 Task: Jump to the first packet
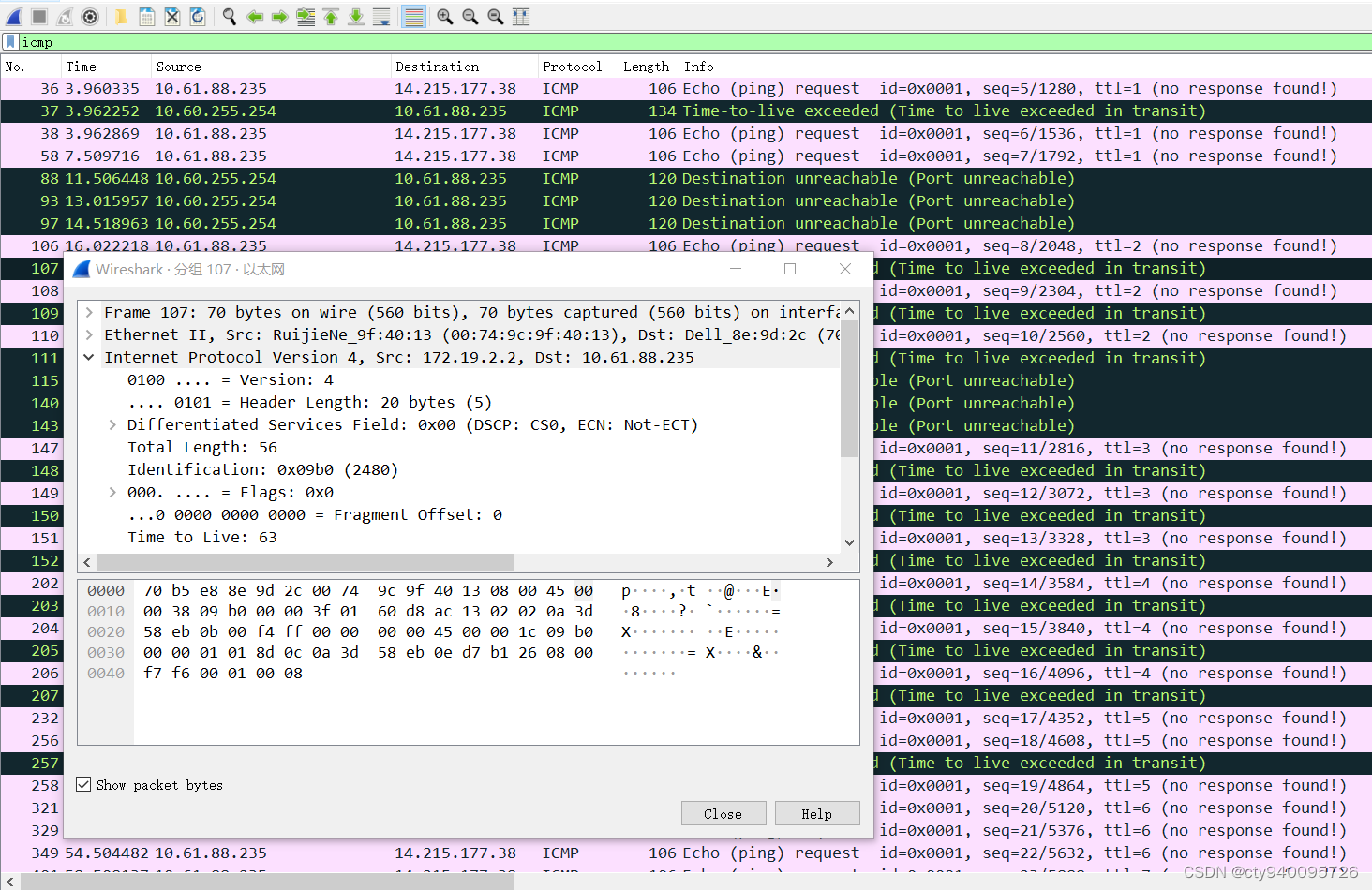tap(330, 16)
